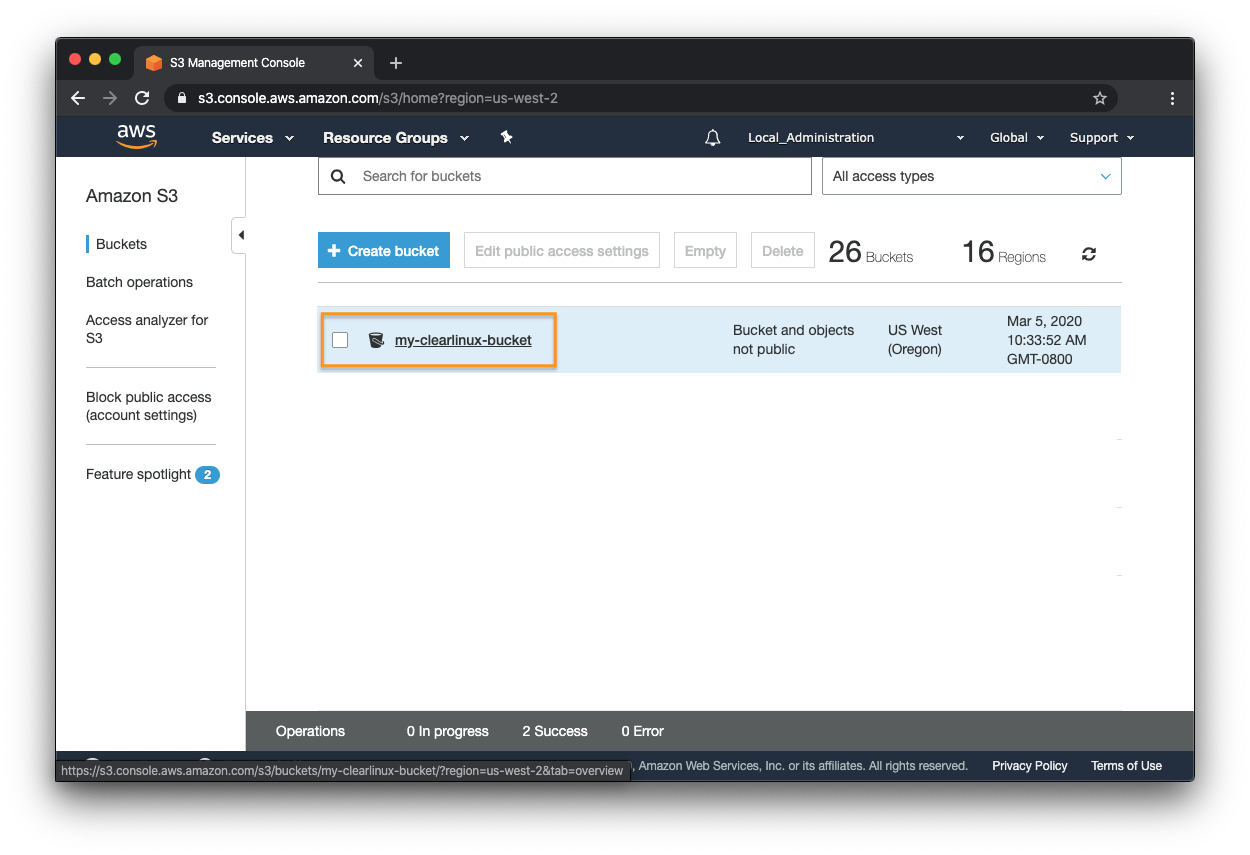Click the Feature spotlight badge number 2

tap(207, 475)
